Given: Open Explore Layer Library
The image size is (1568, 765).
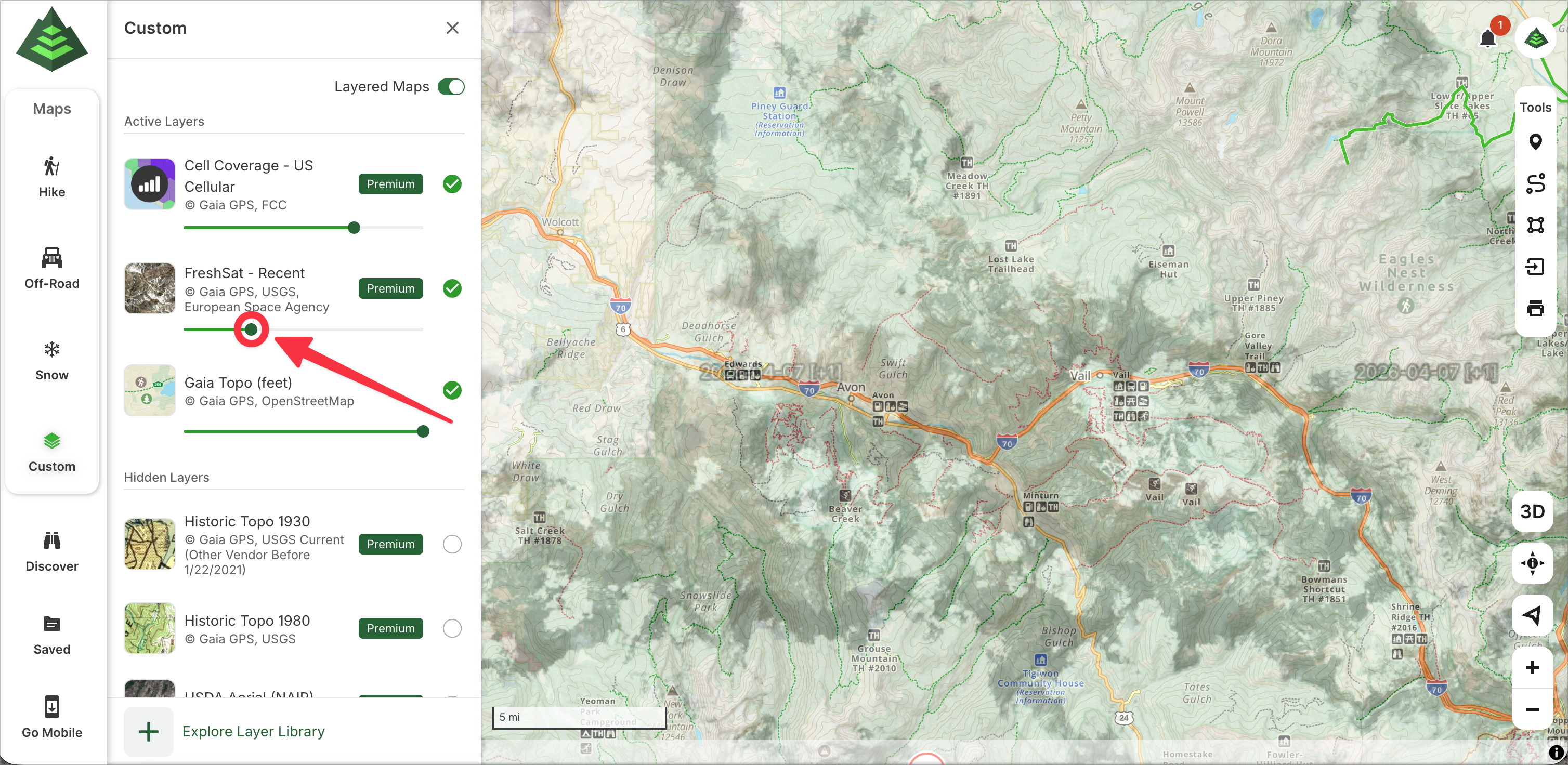Looking at the screenshot, I should coord(253,732).
